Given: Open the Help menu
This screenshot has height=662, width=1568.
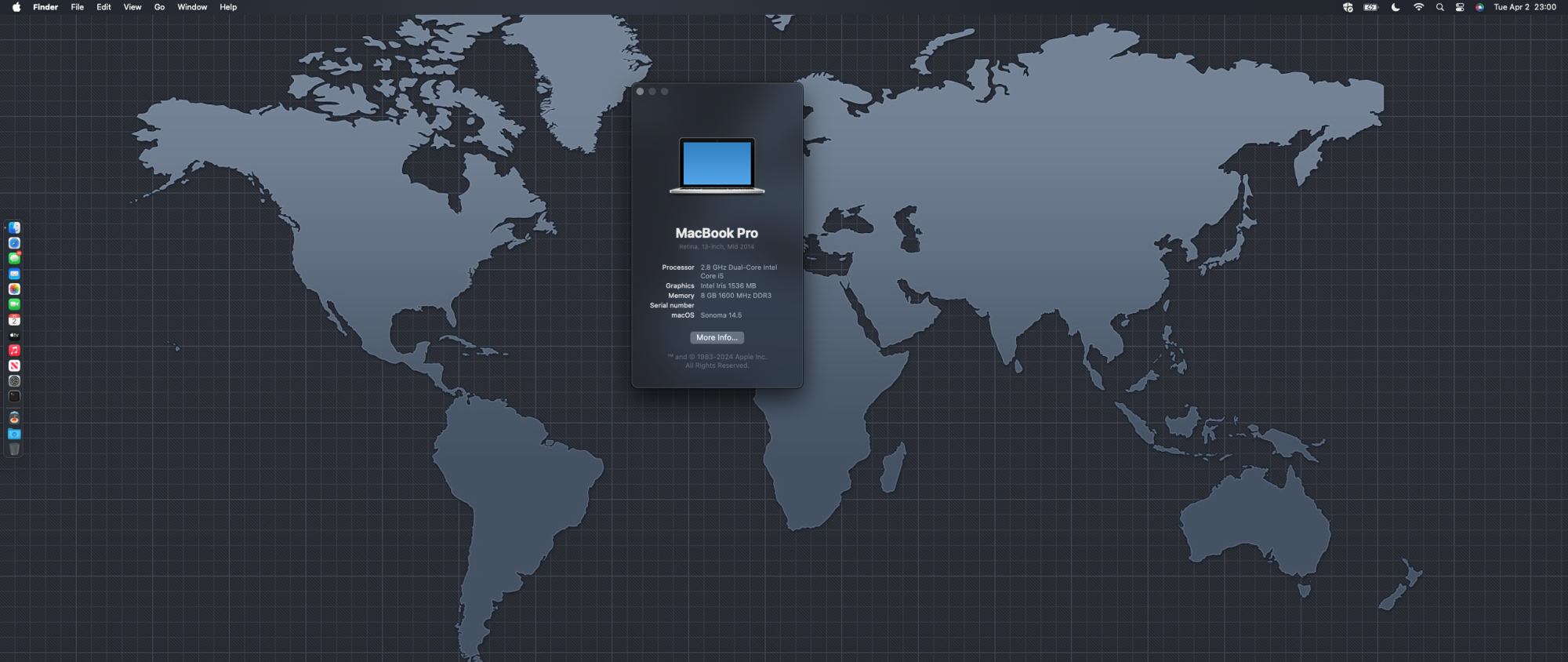Looking at the screenshot, I should click(228, 7).
